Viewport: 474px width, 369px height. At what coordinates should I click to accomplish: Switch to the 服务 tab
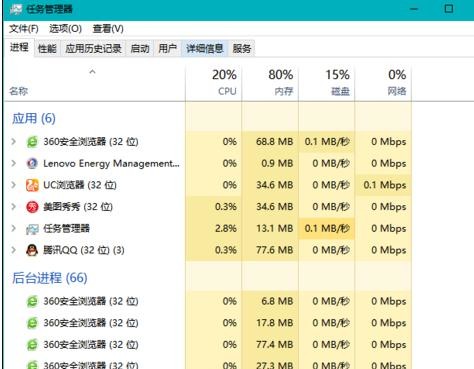click(x=242, y=49)
